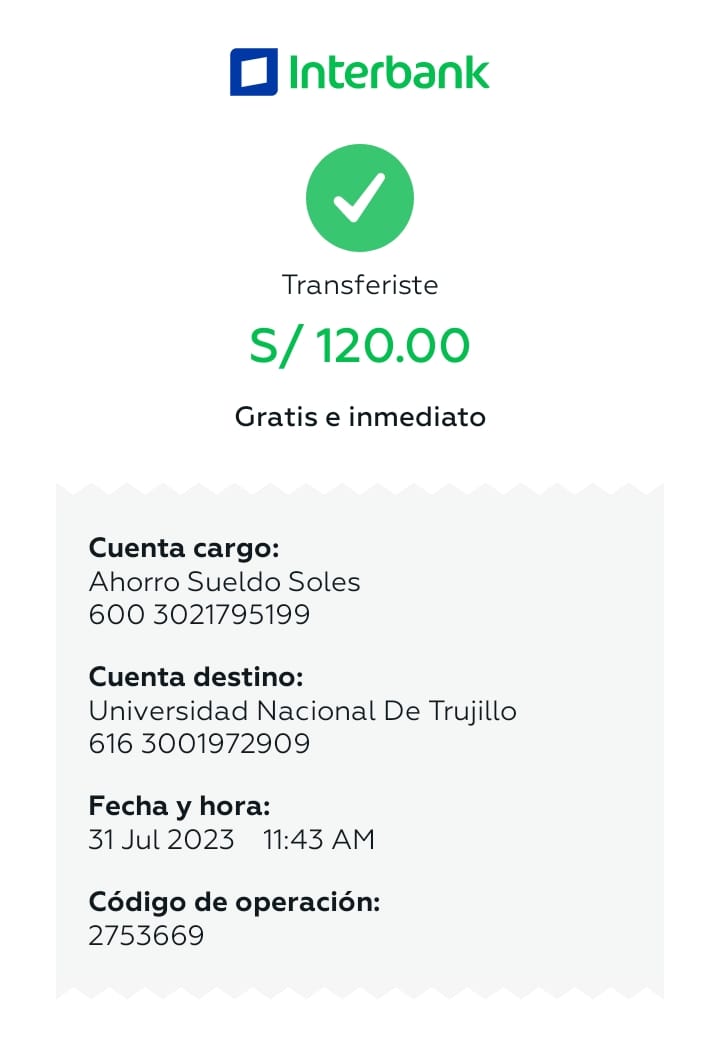Select destination account number 616 3001972909
The width and height of the screenshot is (720, 1064).
[199, 744]
